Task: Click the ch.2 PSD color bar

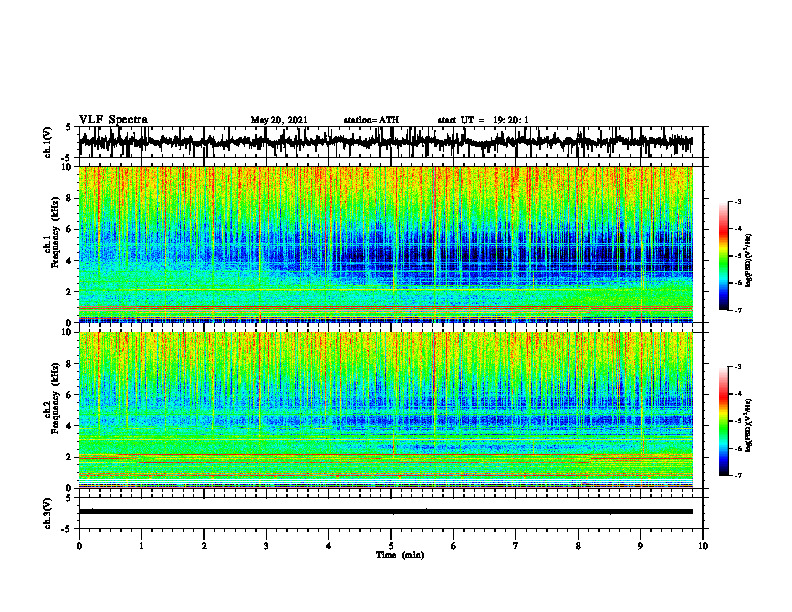Action: pos(724,421)
